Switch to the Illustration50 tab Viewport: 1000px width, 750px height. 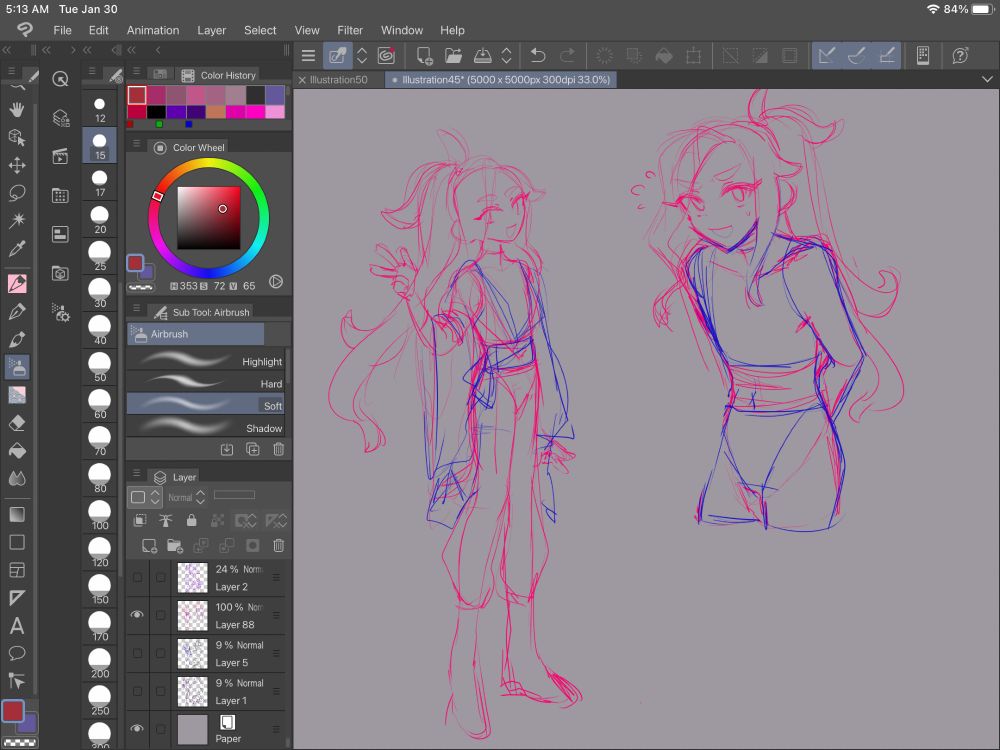[x=340, y=79]
